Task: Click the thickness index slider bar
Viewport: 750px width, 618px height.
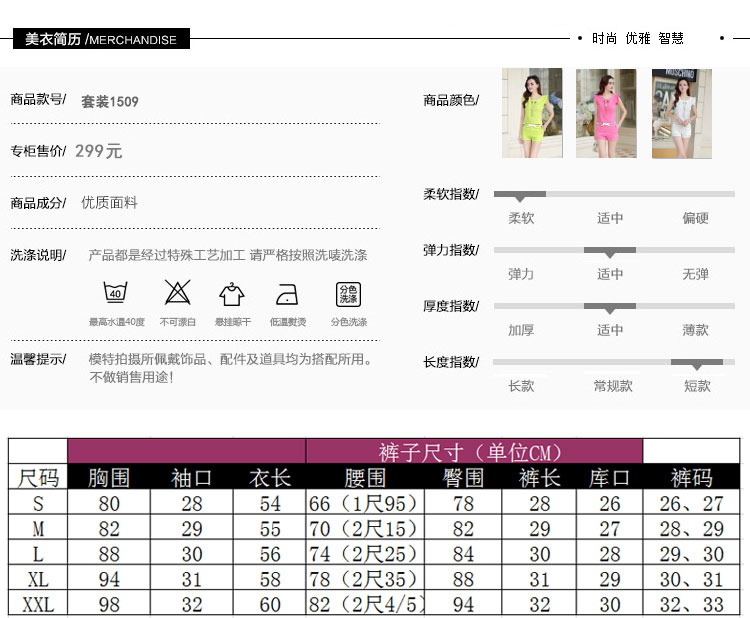Action: [614, 306]
